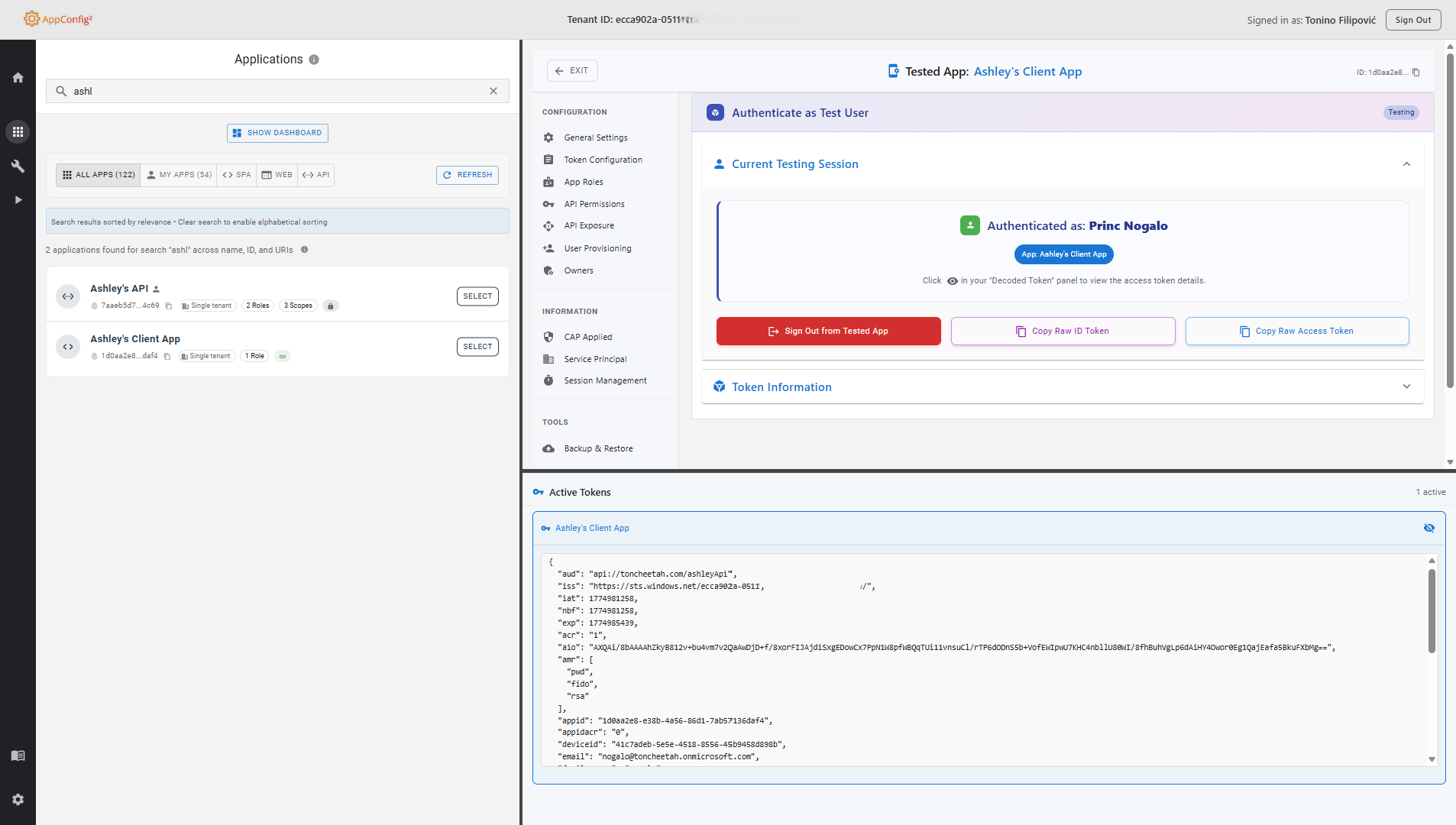Image resolution: width=1456 pixels, height=825 pixels.
Task: Click the signed-in user name Tonino Filipović
Action: point(1340,21)
